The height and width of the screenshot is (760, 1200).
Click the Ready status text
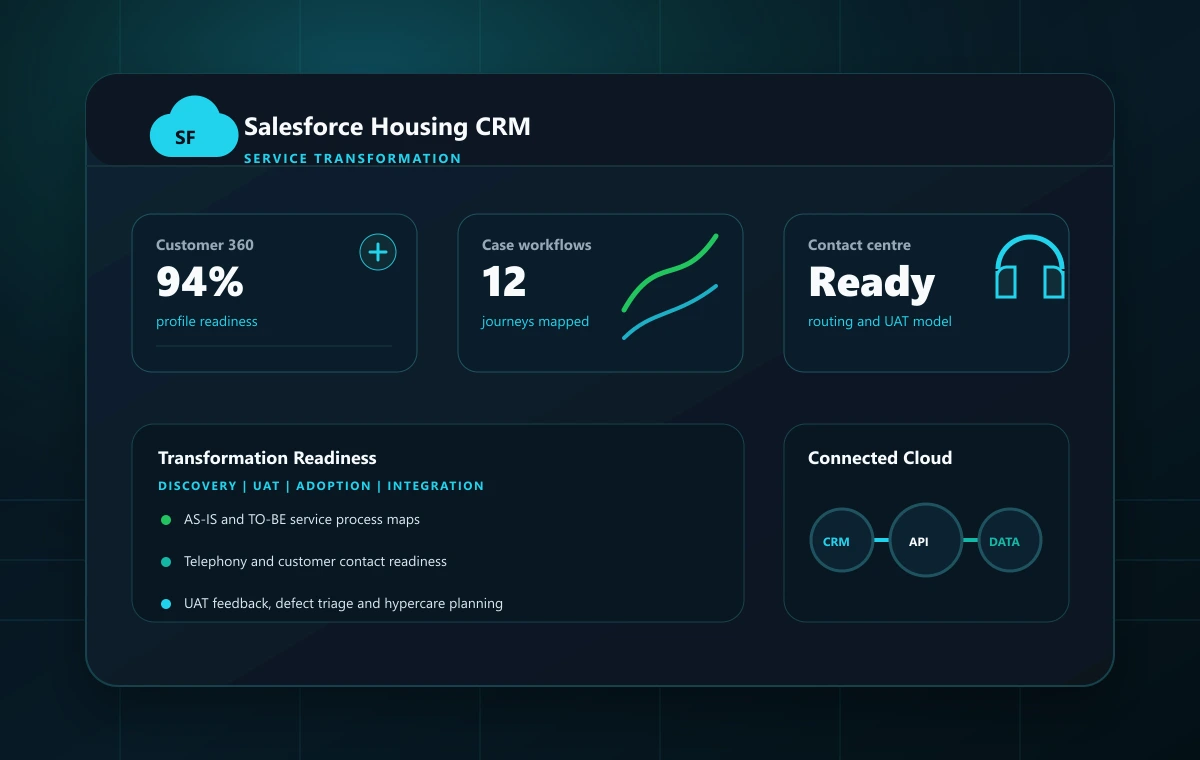tap(871, 283)
